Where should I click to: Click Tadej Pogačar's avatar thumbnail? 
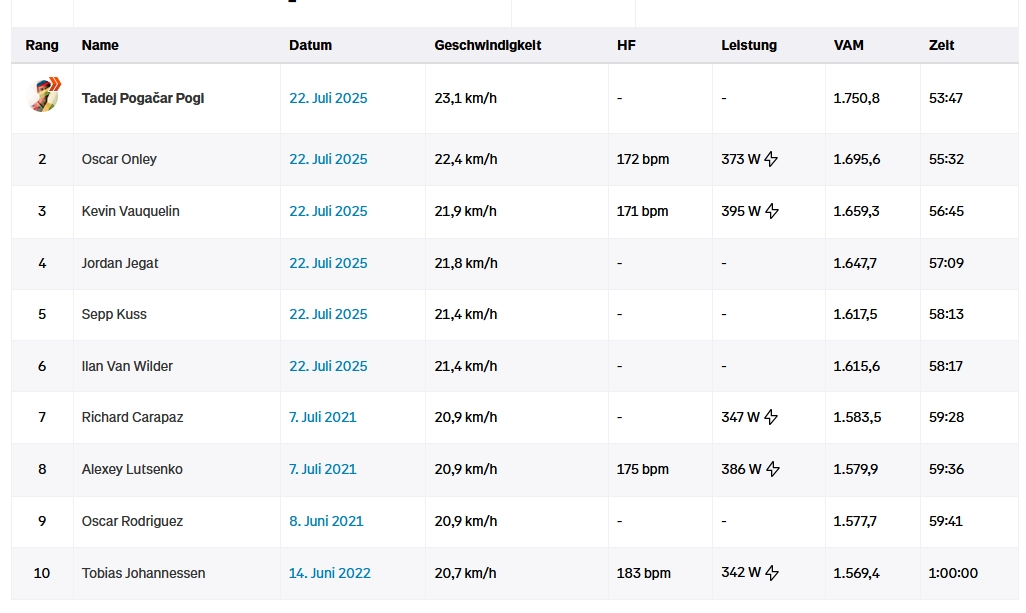42,95
